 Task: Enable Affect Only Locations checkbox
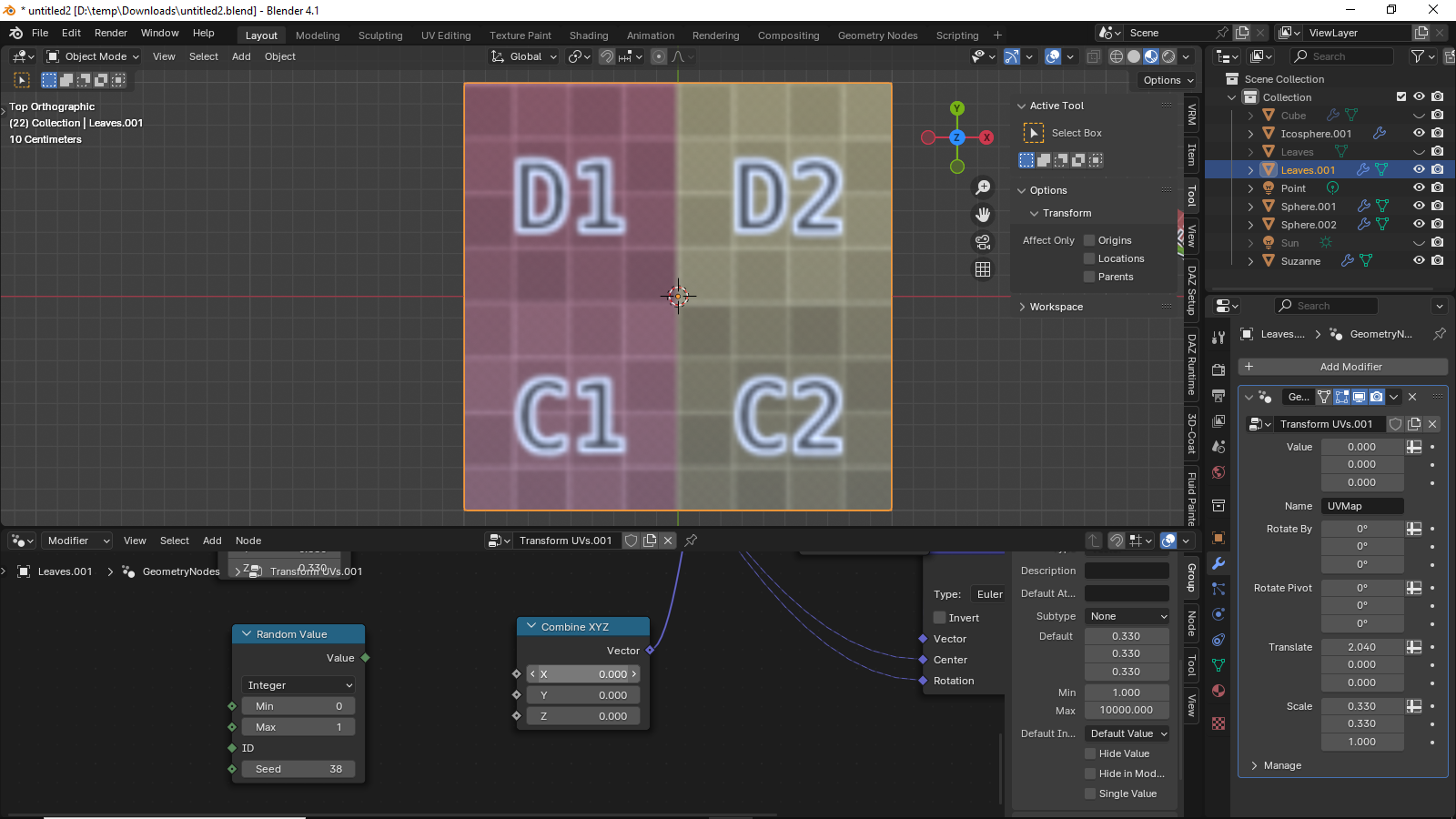pos(1089,258)
